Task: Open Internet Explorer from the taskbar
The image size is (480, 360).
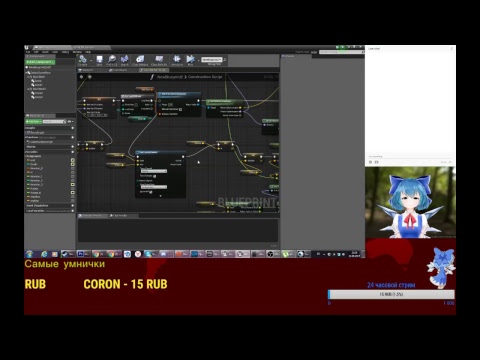Action: point(44,254)
